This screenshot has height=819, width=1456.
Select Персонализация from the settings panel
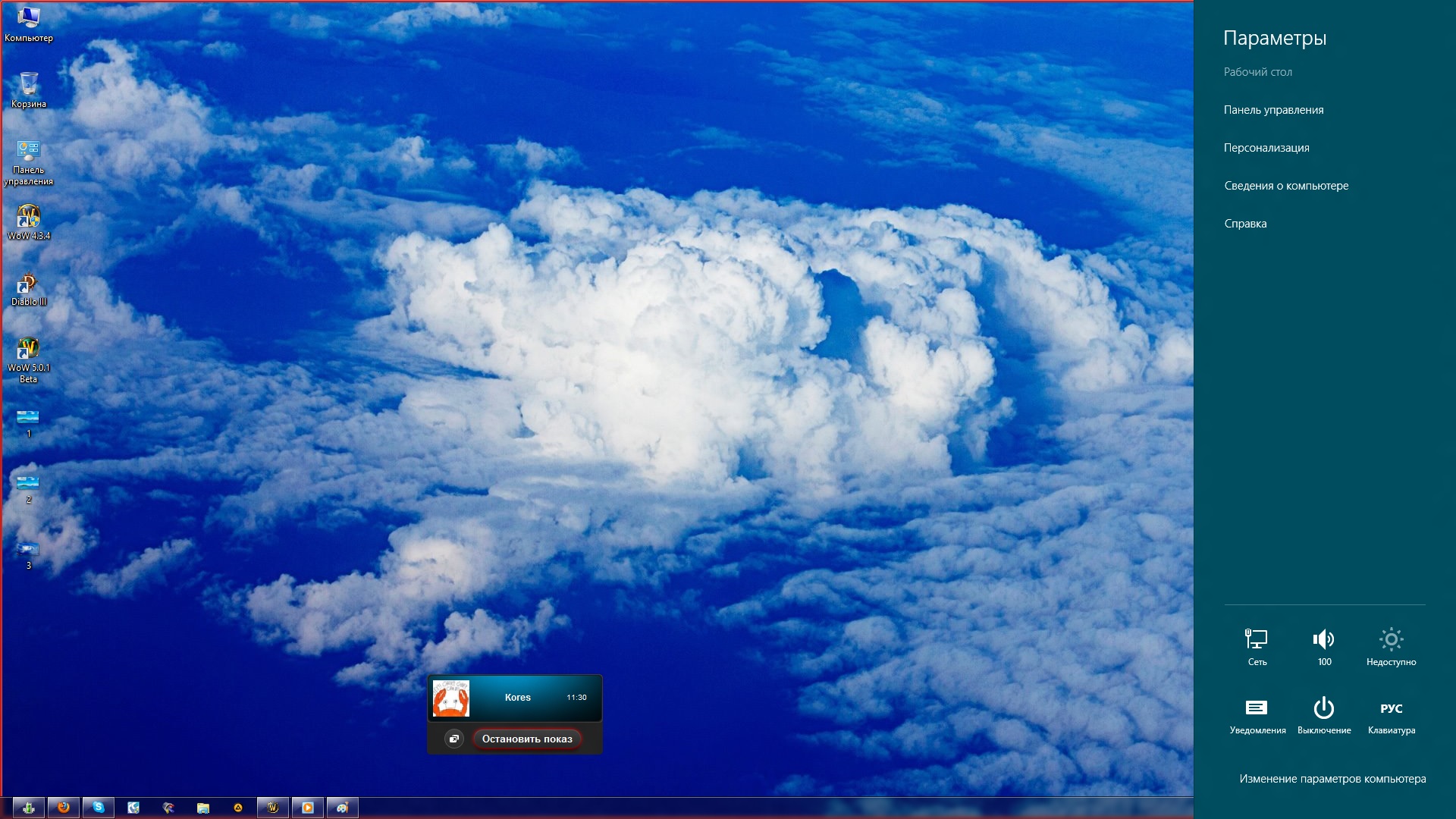[x=1266, y=148]
